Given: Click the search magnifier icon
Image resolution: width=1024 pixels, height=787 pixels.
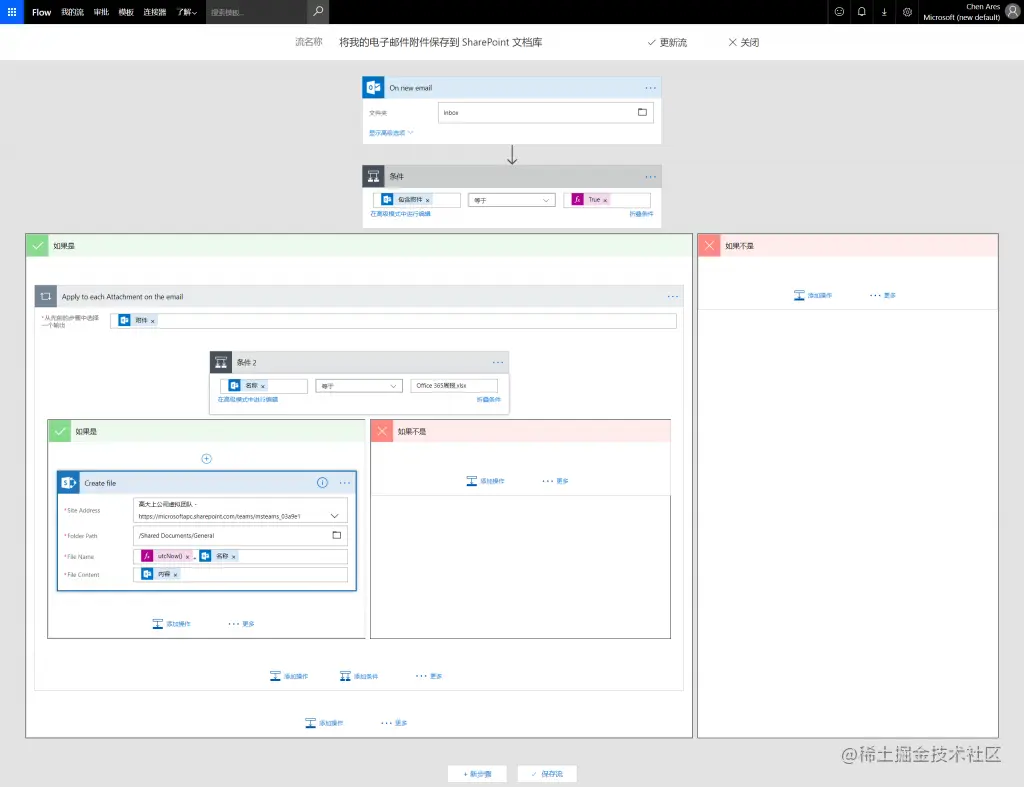Looking at the screenshot, I should (318, 11).
